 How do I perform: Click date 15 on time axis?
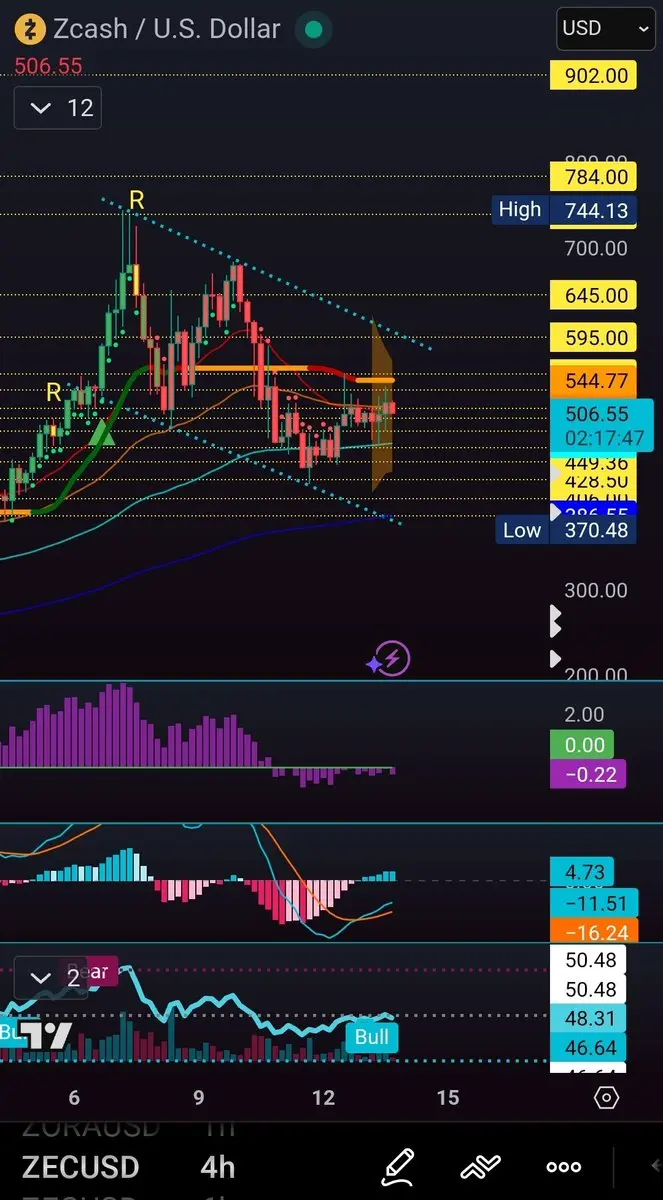(x=448, y=1098)
